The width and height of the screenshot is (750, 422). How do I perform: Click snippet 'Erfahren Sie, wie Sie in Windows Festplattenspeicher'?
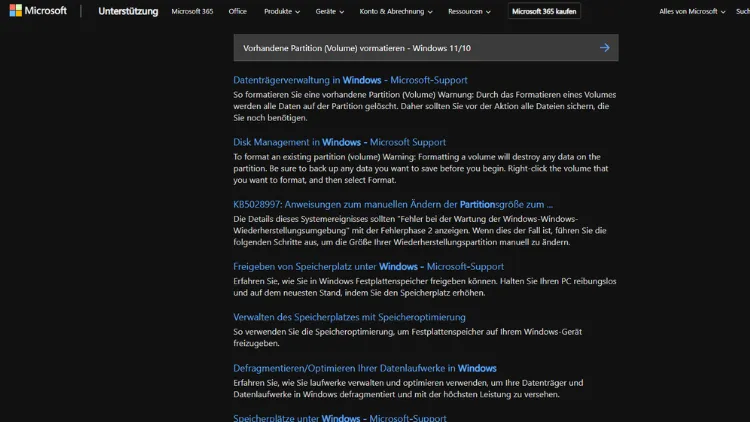pyautogui.click(x=425, y=287)
